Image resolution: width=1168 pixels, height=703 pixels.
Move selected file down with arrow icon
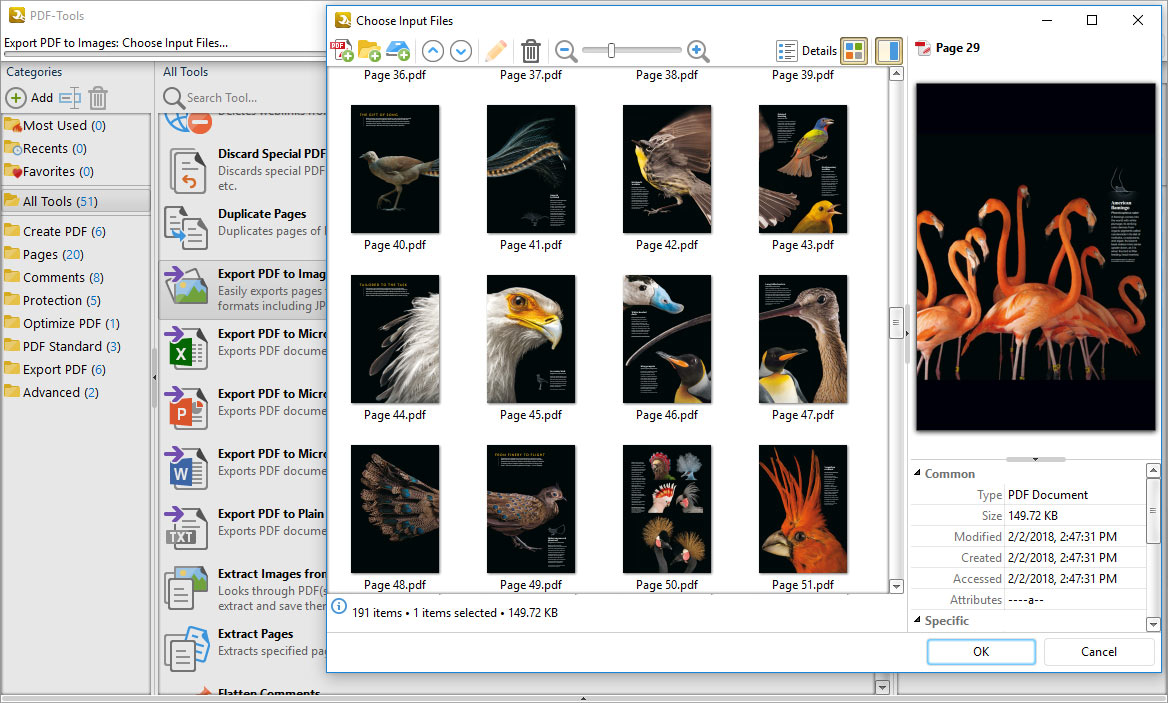point(461,51)
